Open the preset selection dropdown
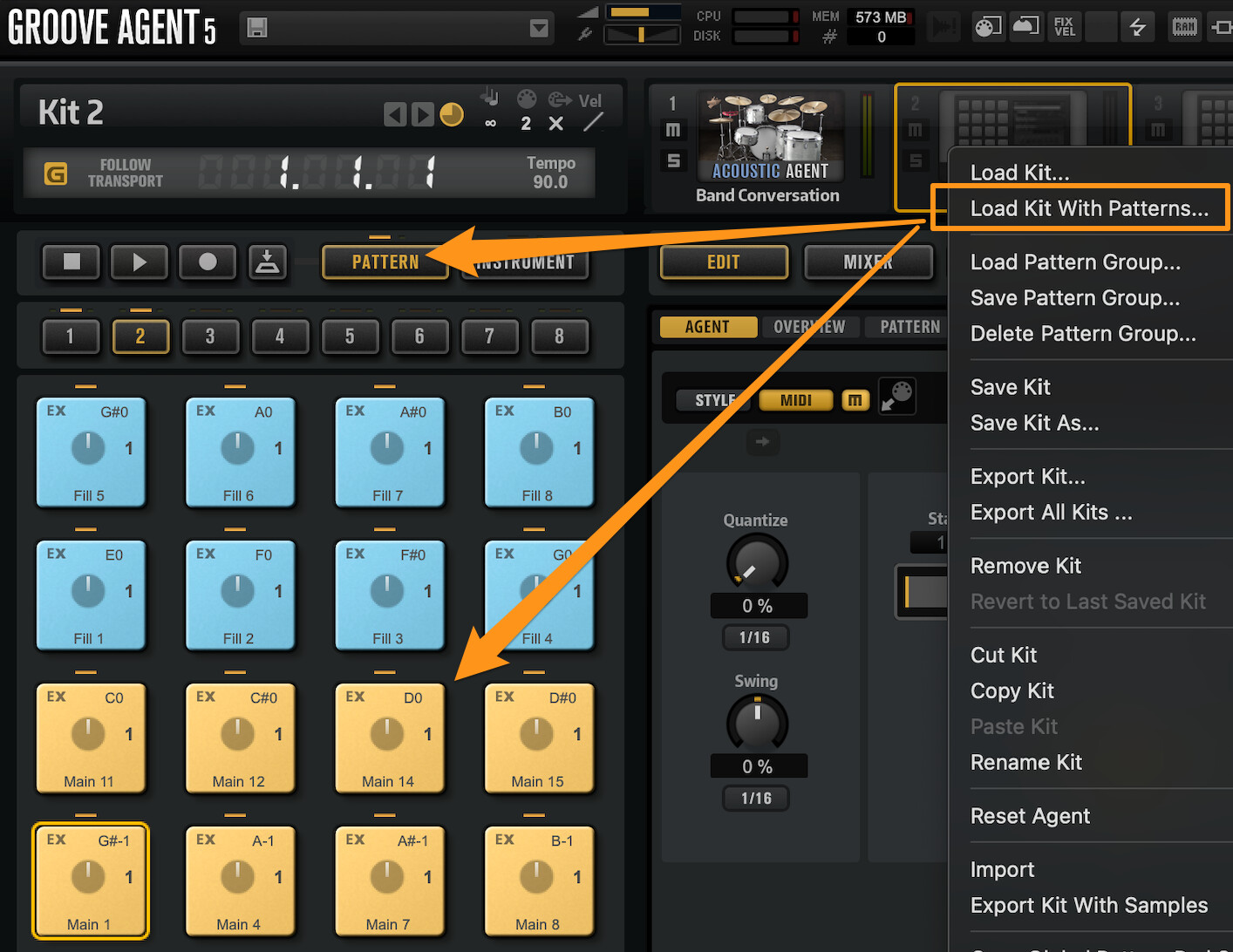The image size is (1233, 952). pos(539,27)
